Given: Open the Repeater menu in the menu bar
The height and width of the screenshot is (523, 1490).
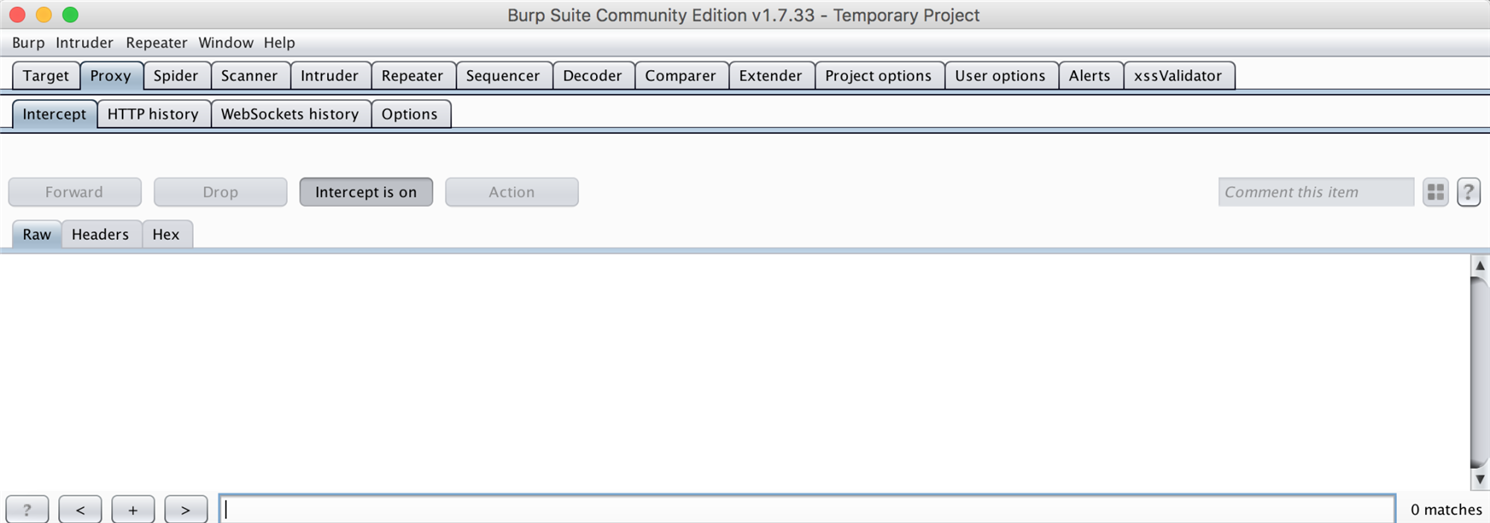Looking at the screenshot, I should coord(157,43).
